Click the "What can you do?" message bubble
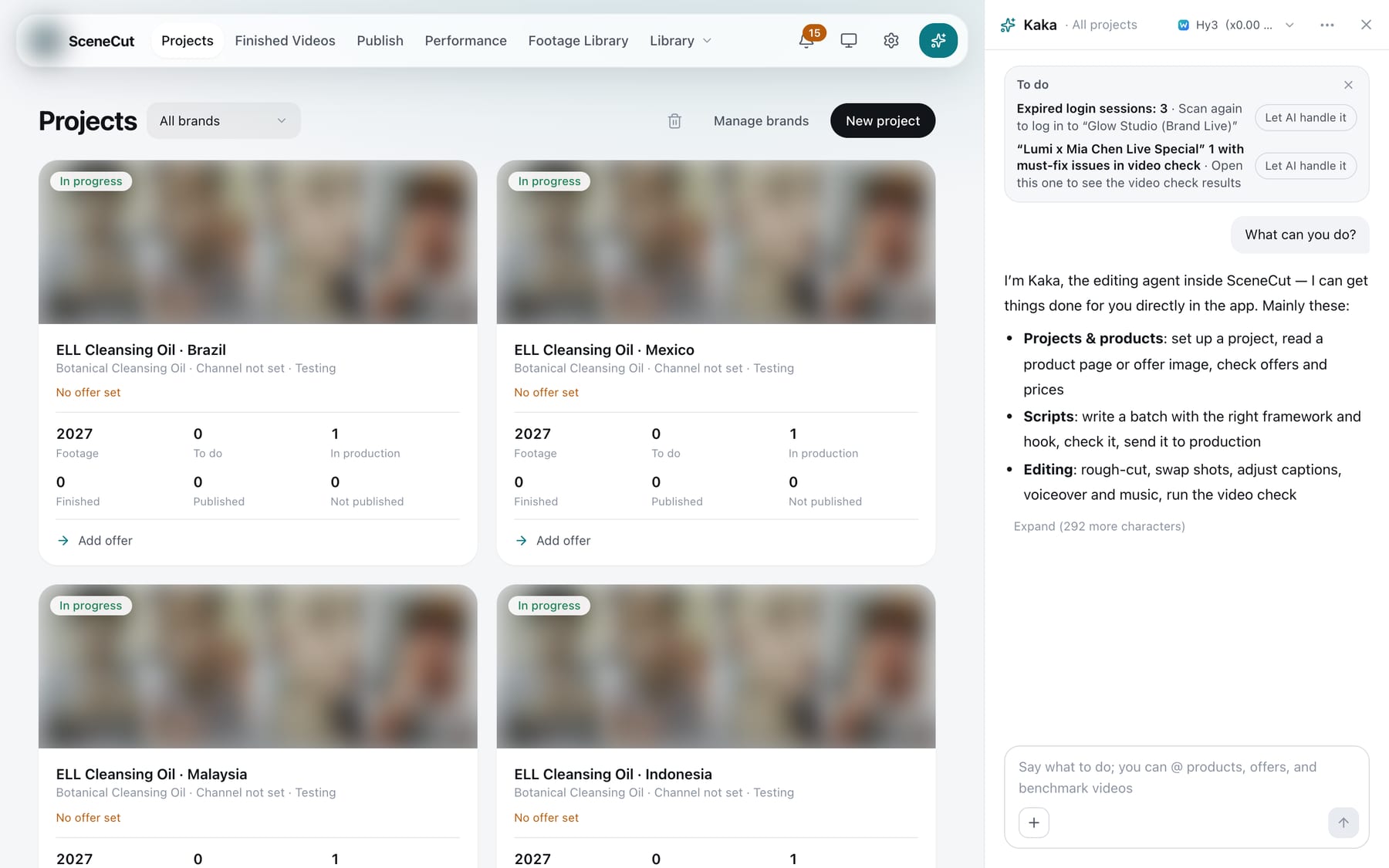Image resolution: width=1389 pixels, height=868 pixels. [x=1300, y=235]
